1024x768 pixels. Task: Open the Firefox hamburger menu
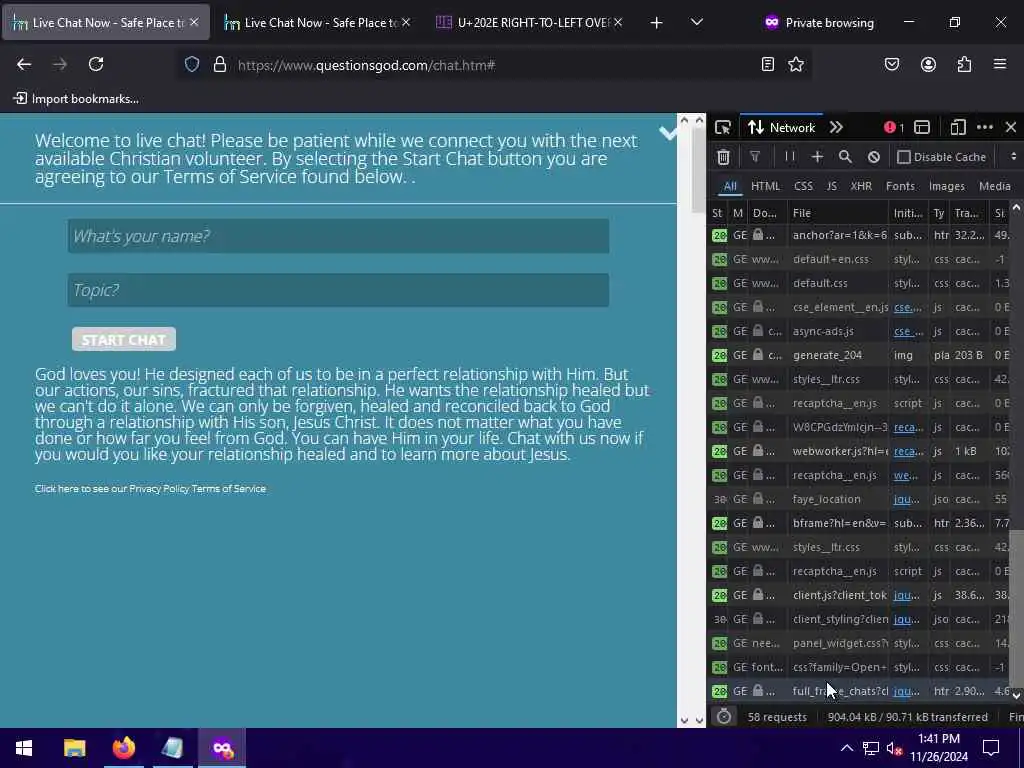[x=1000, y=64]
